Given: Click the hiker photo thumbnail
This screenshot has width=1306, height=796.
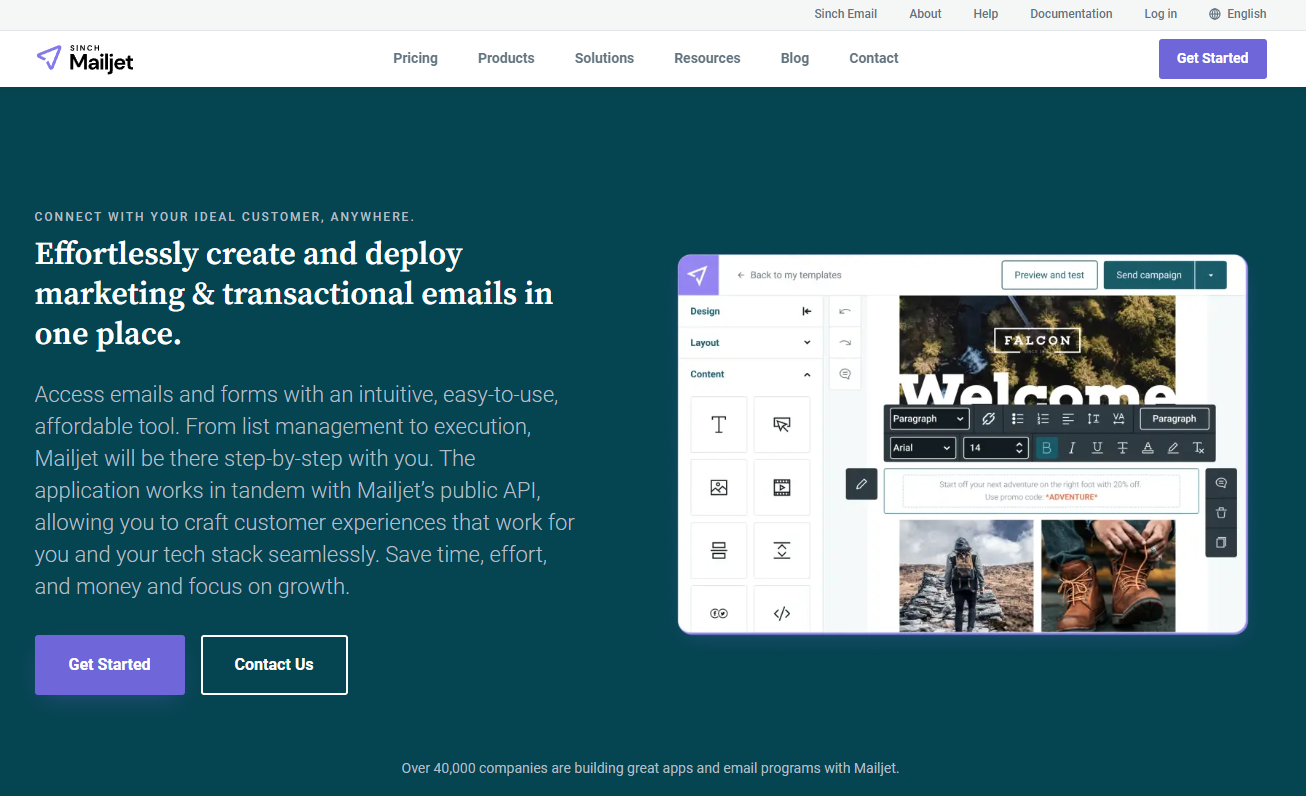Looking at the screenshot, I should coord(966,576).
